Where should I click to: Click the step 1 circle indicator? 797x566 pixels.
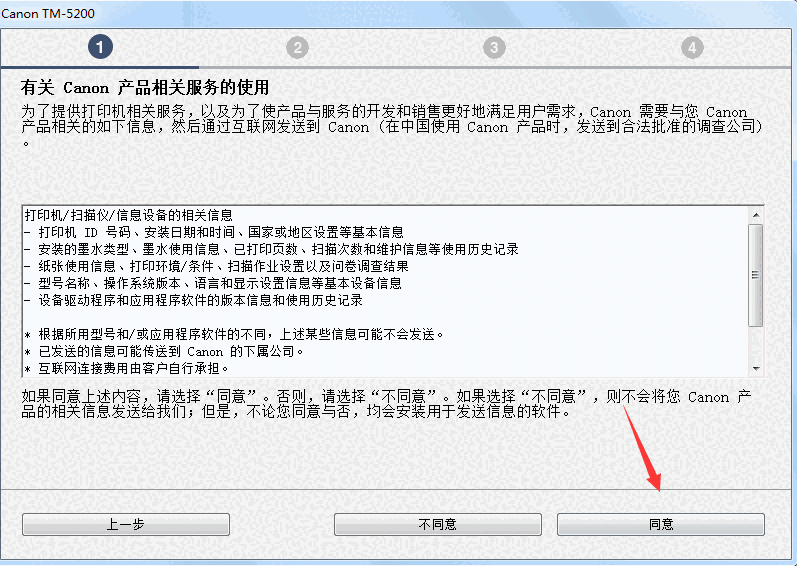(x=100, y=47)
